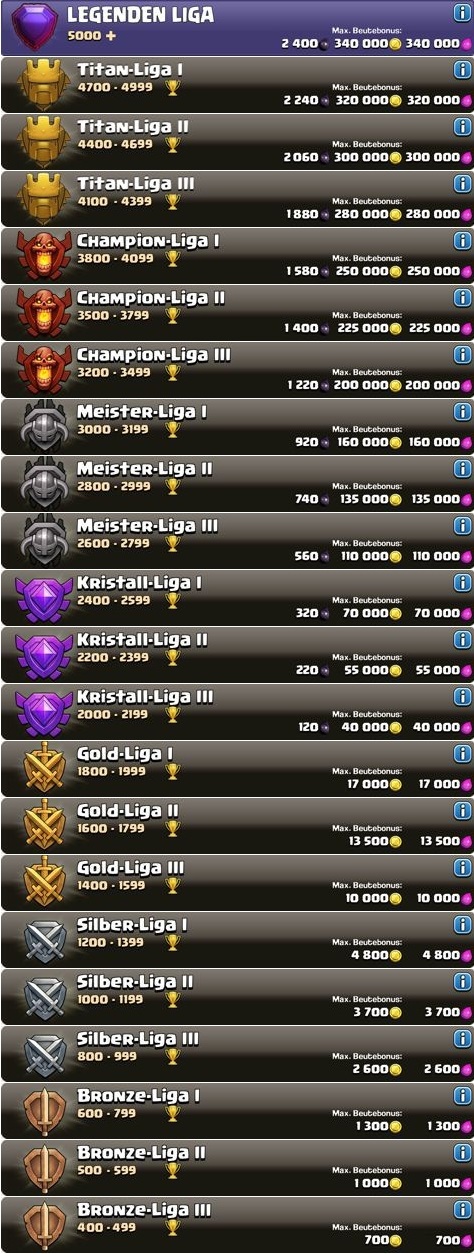This screenshot has height=1254, width=474.
Task: Show info for Meister-Liga III
Action: point(462,526)
